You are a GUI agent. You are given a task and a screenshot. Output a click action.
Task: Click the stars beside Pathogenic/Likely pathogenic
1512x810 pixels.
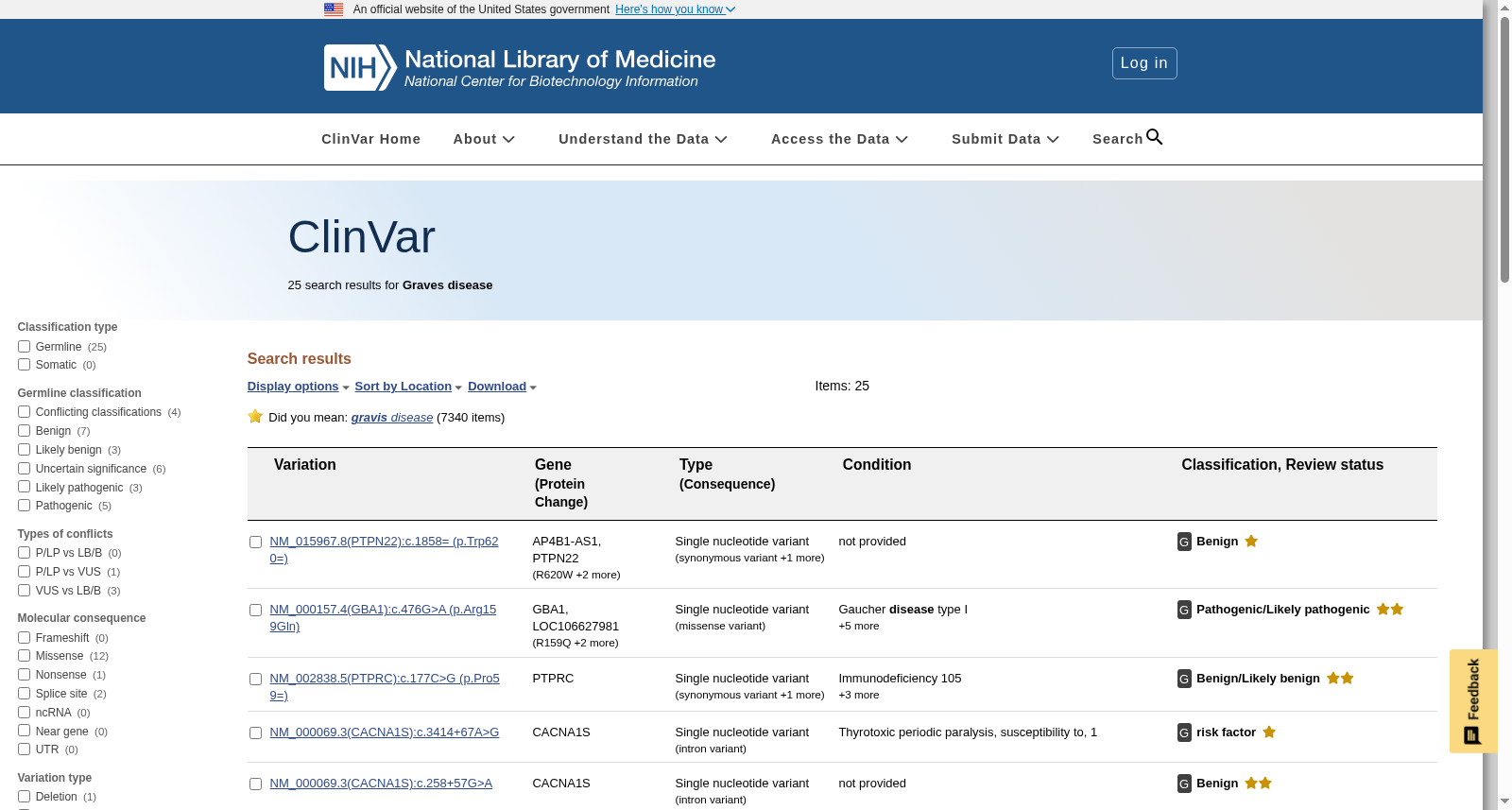1390,609
